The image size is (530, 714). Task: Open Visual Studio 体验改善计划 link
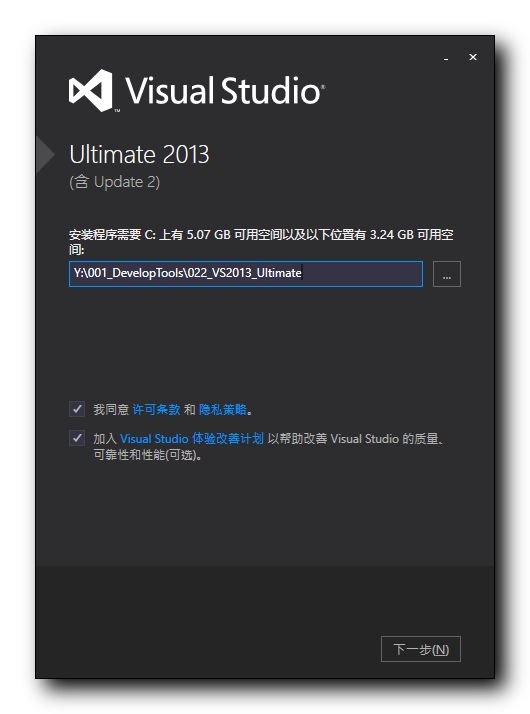(192, 439)
